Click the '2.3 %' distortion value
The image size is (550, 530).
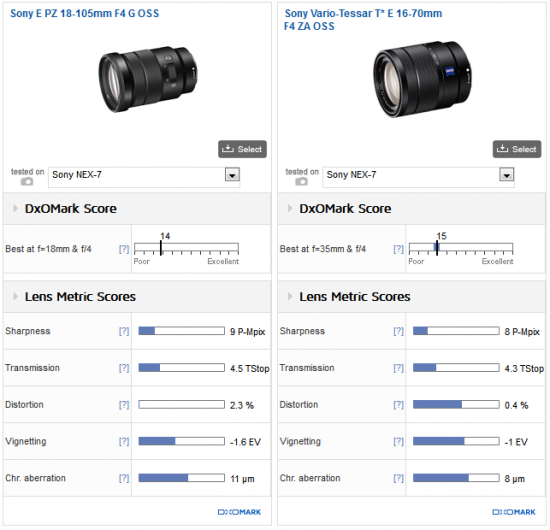pyautogui.click(x=242, y=405)
